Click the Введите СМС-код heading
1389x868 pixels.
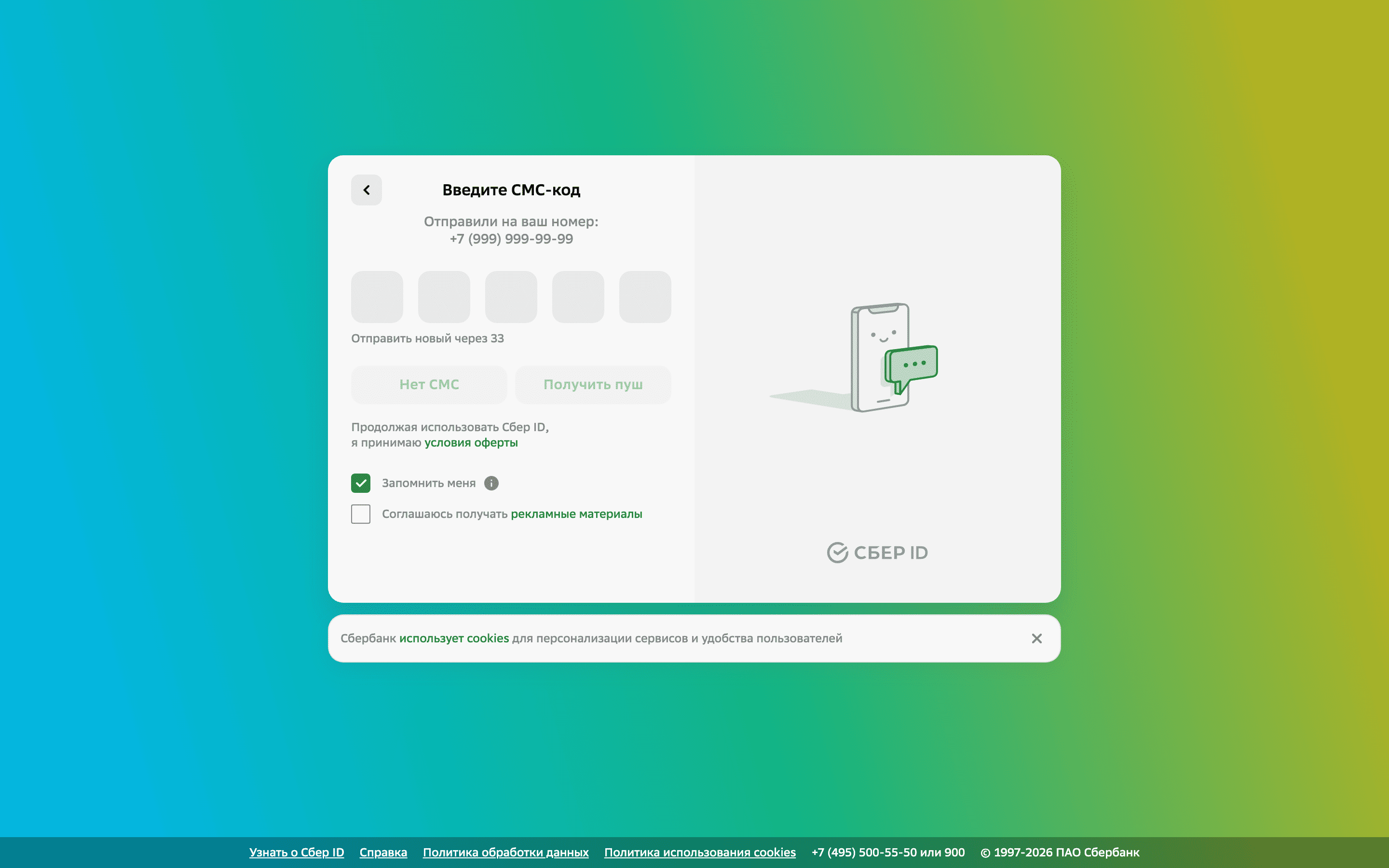pos(511,190)
